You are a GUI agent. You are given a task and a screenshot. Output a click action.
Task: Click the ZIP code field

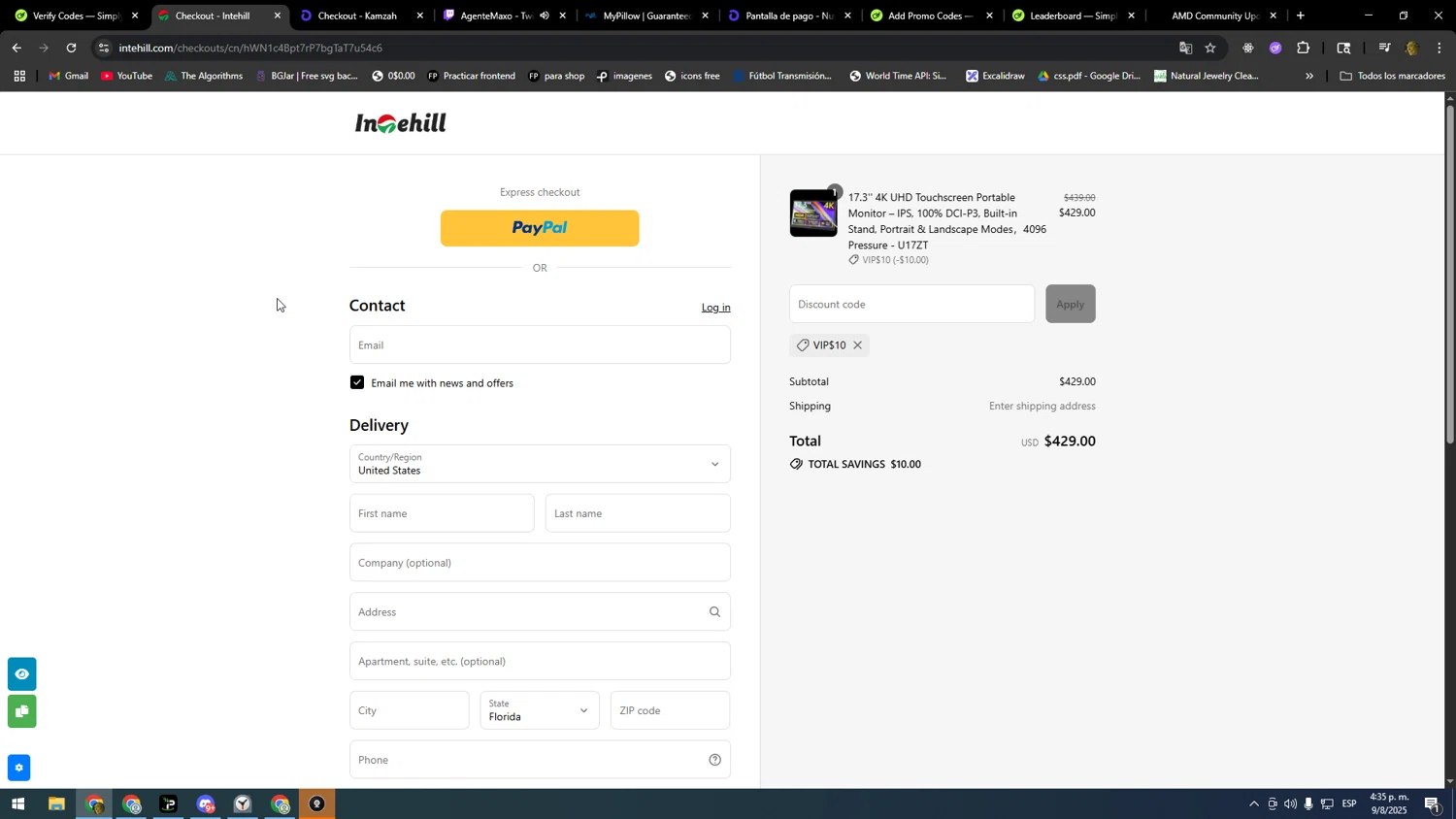pyautogui.click(x=670, y=710)
